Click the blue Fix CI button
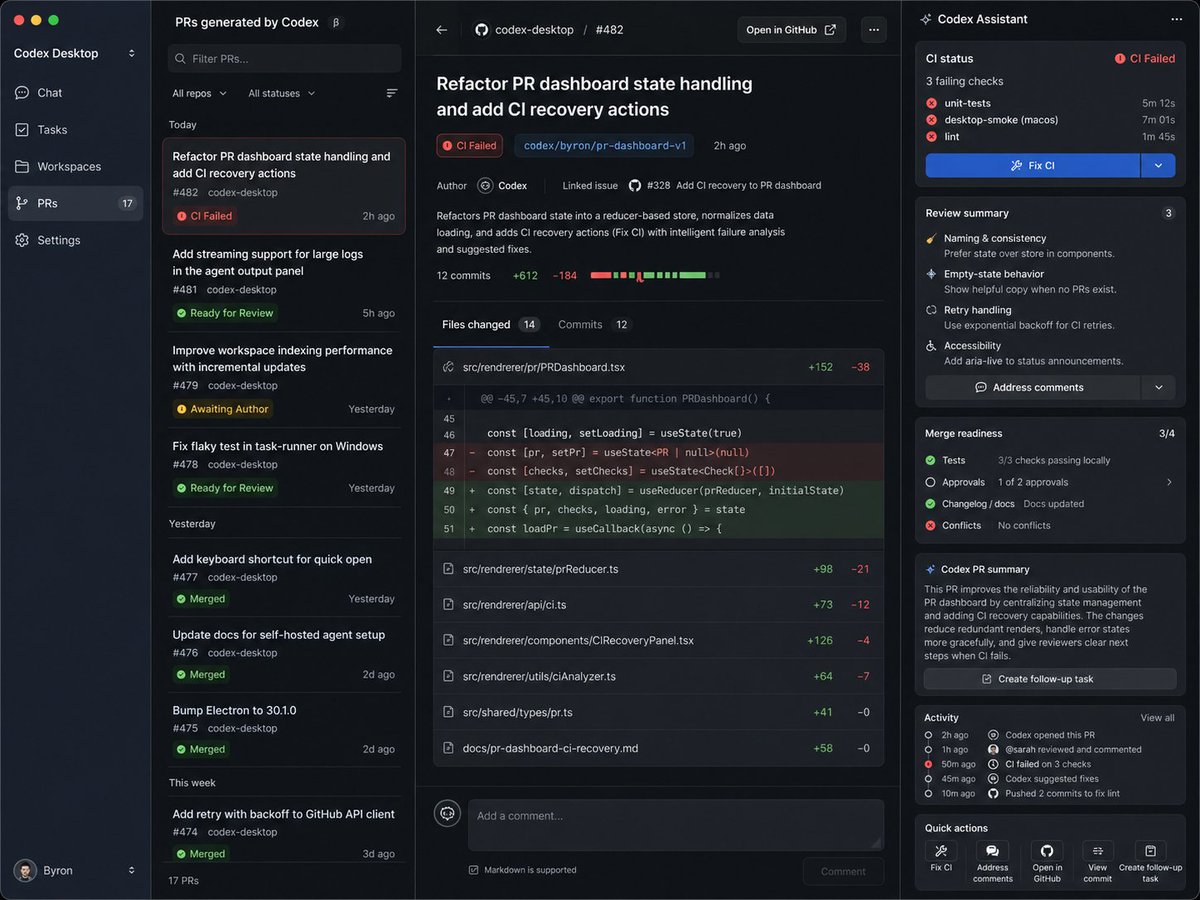The image size is (1200, 900). coord(1033,166)
